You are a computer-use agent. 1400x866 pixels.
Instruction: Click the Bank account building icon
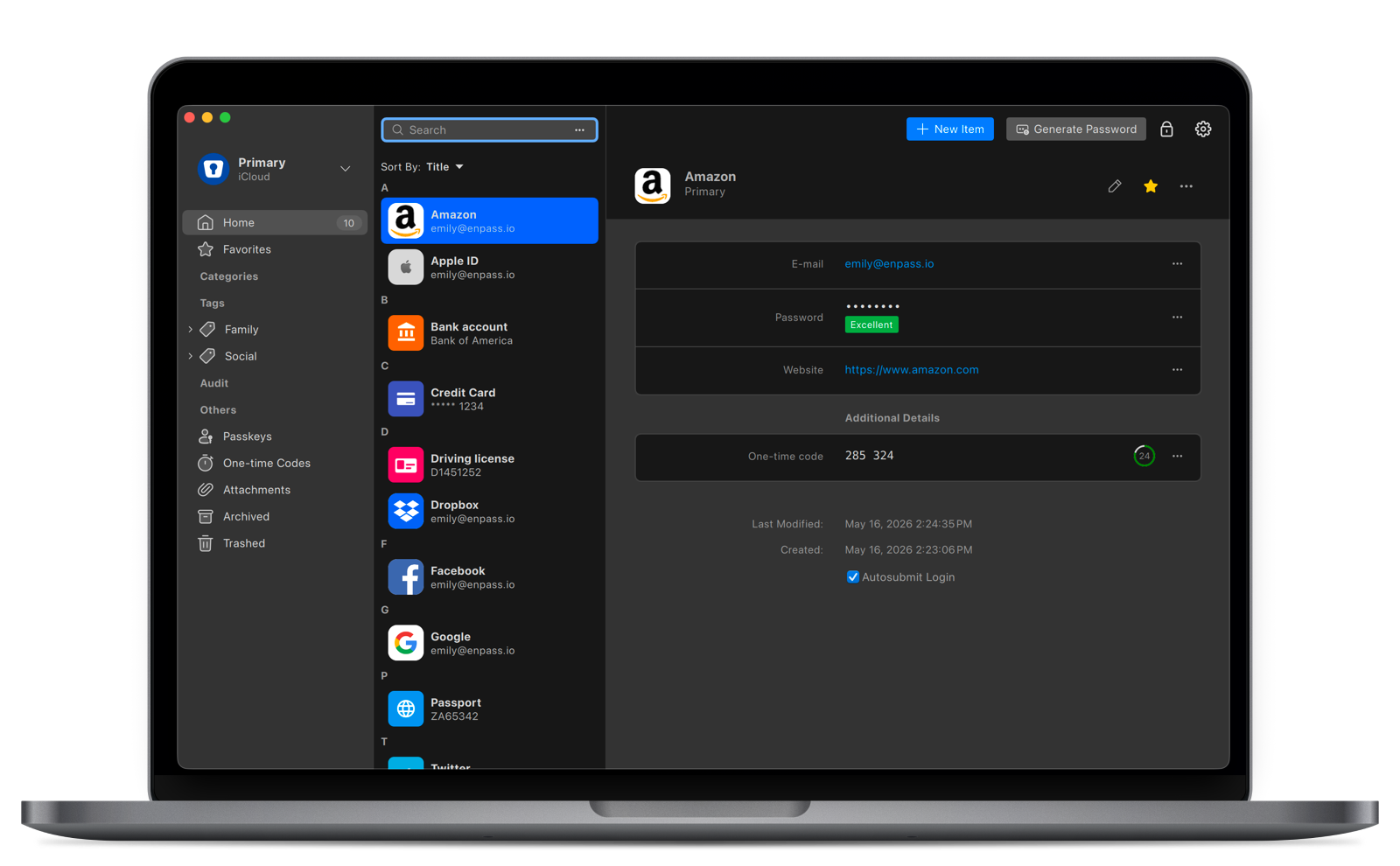point(405,332)
